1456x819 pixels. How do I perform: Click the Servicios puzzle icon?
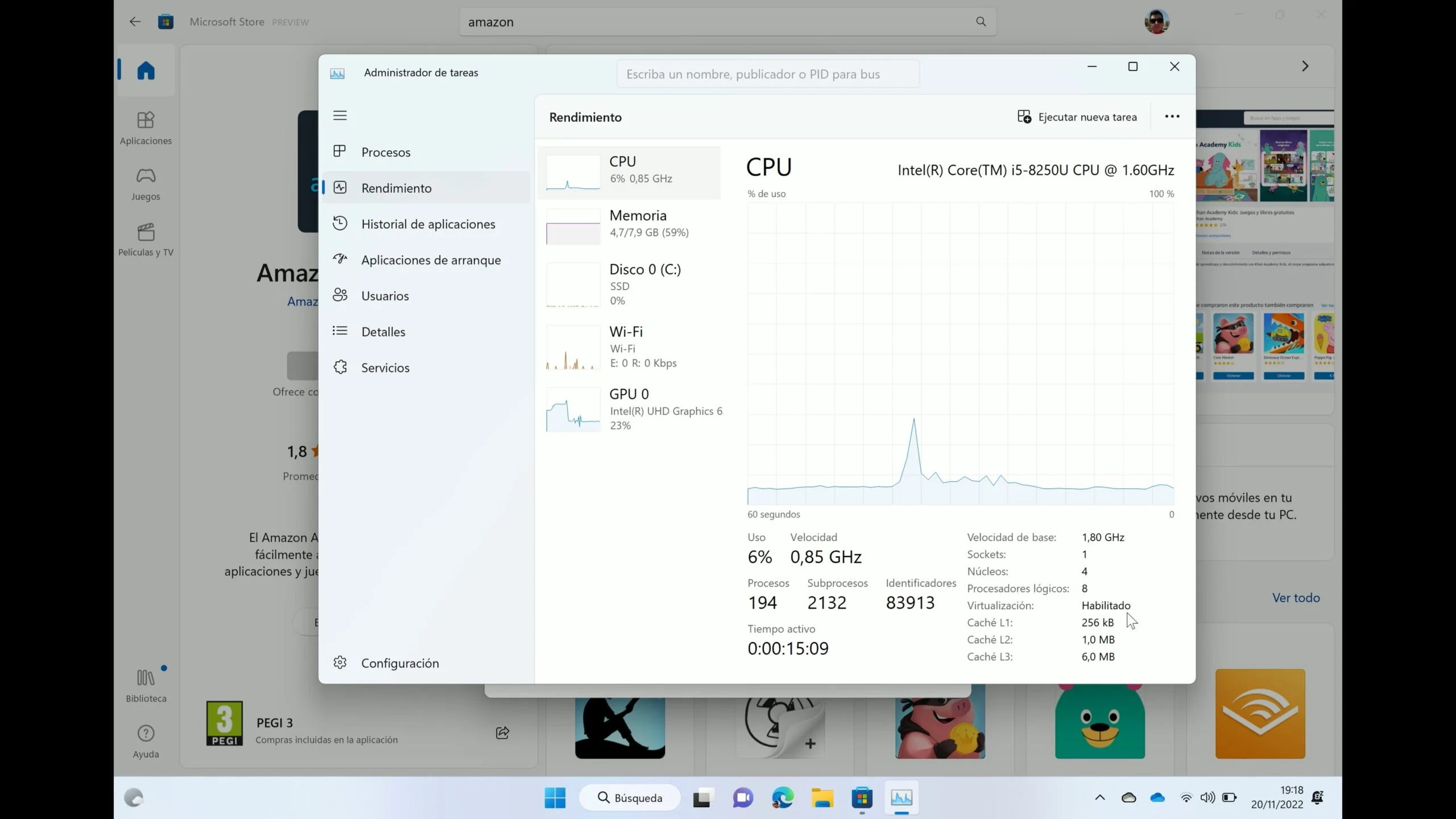(340, 367)
